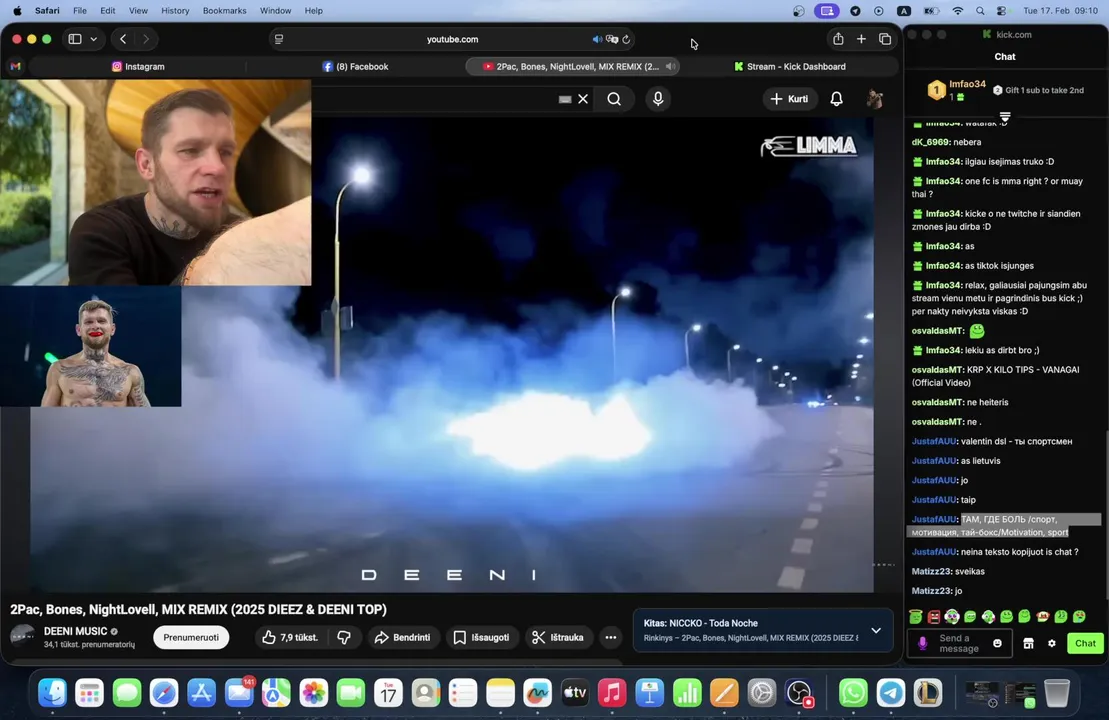
Task: Click the YouTube search magnifier icon
Action: (x=614, y=99)
